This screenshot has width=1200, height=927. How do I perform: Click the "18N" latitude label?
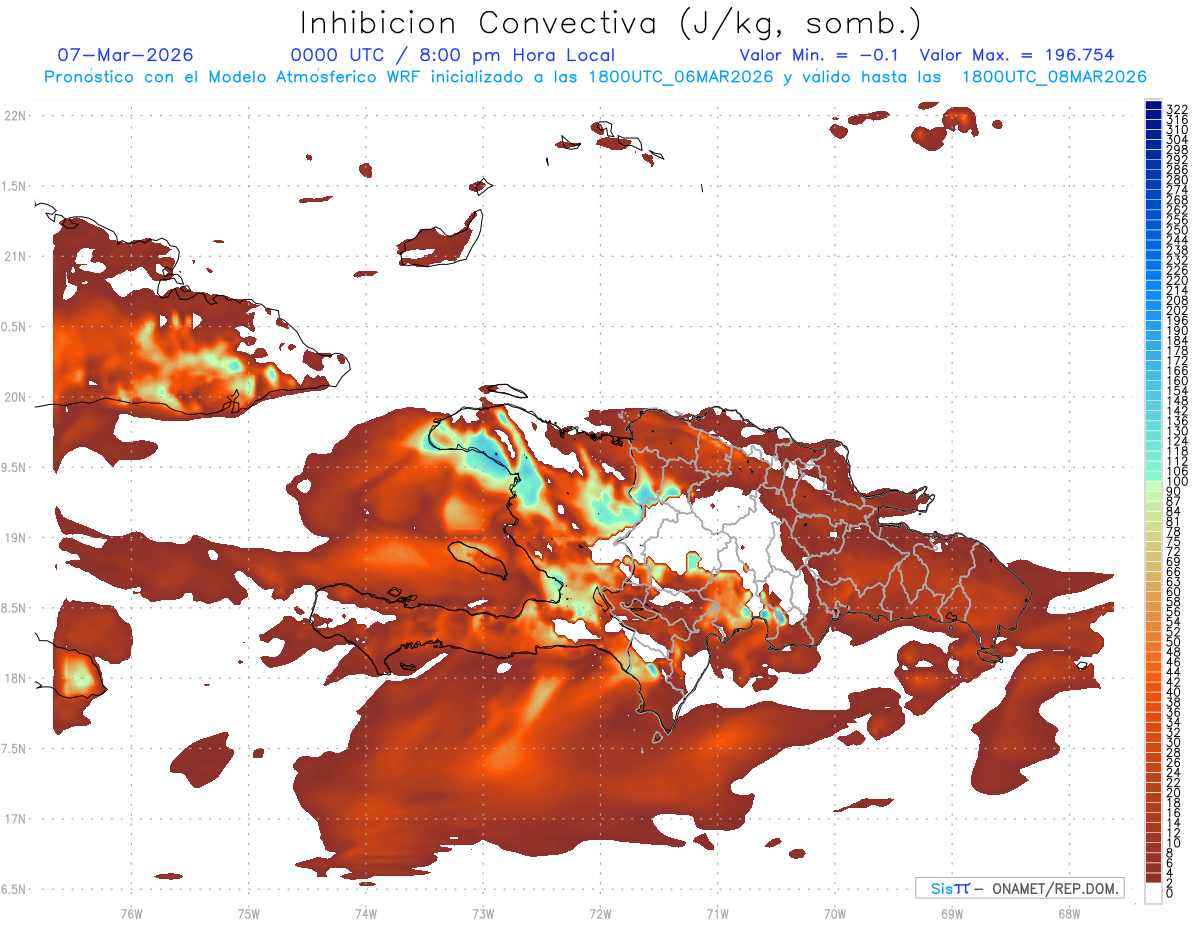(x=15, y=678)
